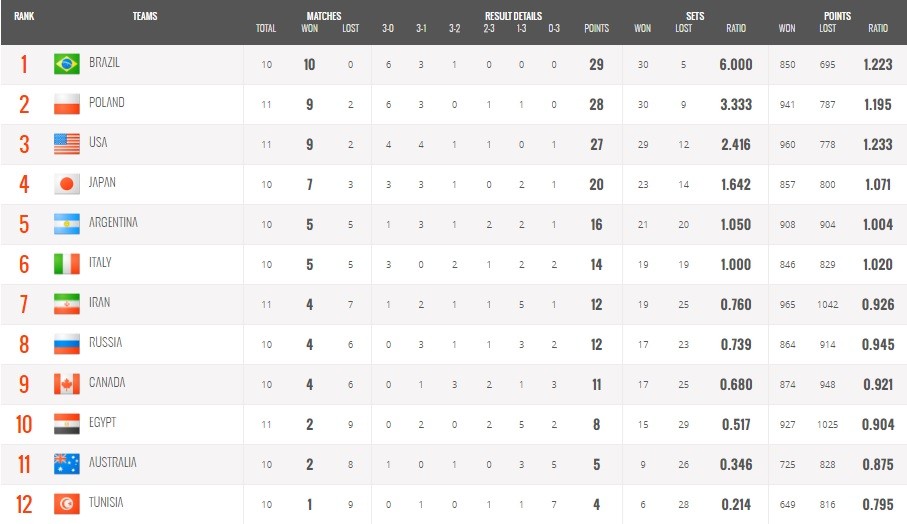Click Brazil's 29 points value
The width and height of the screenshot is (907, 524).
(x=596, y=64)
